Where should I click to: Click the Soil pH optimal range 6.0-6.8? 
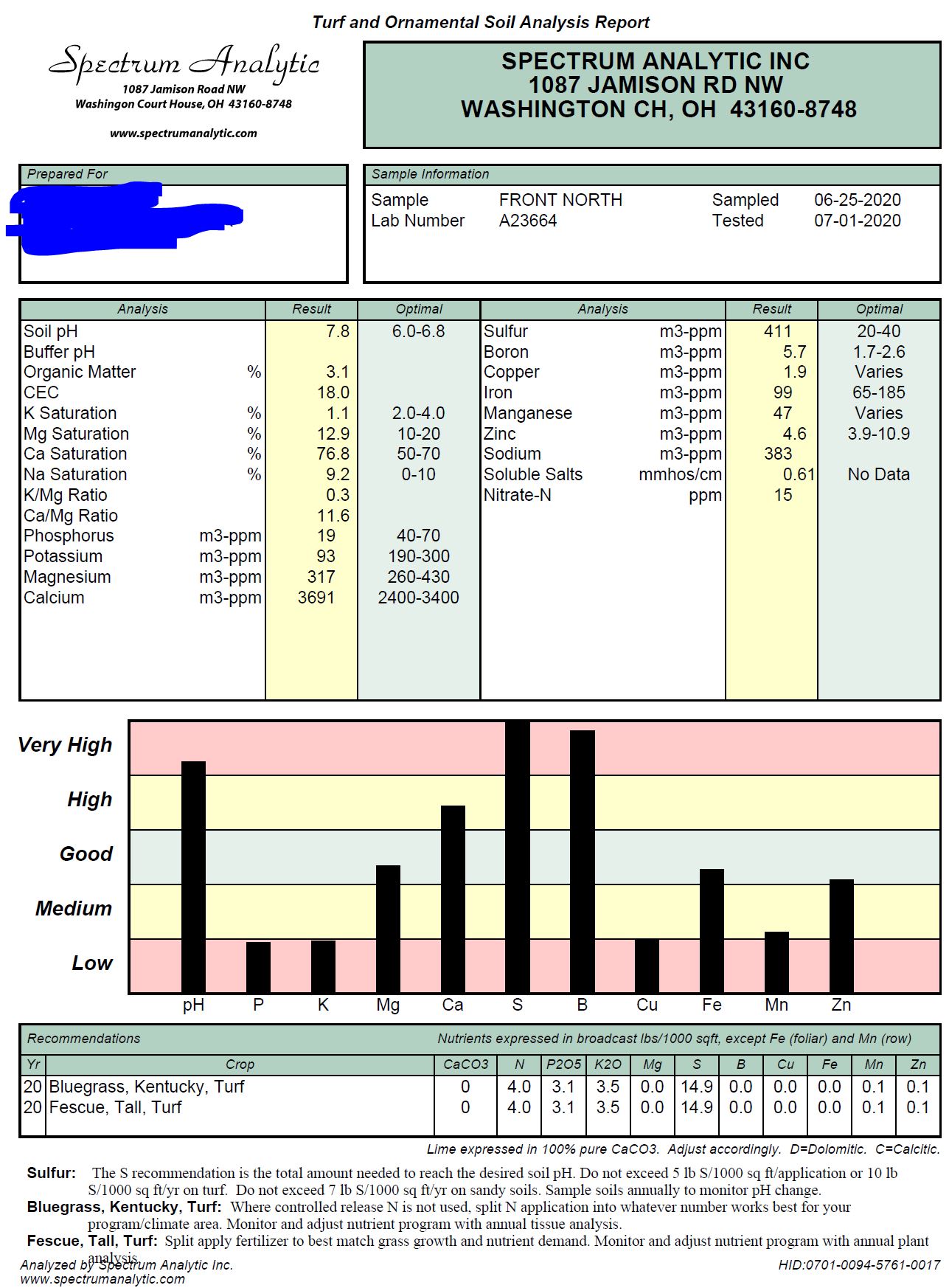(x=418, y=331)
